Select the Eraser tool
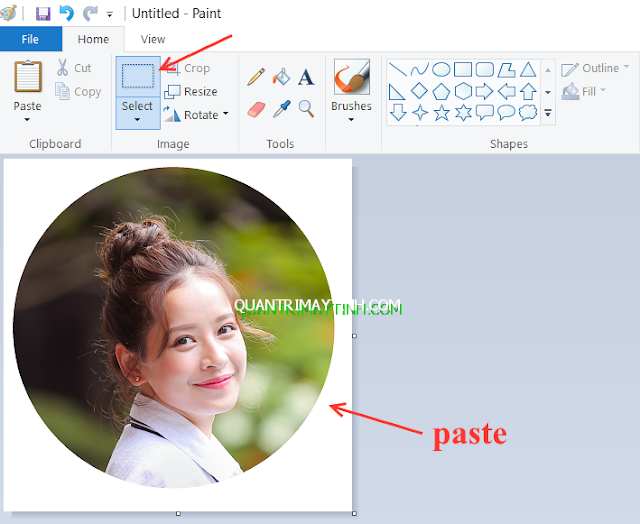The width and height of the screenshot is (640, 524). tap(256, 108)
